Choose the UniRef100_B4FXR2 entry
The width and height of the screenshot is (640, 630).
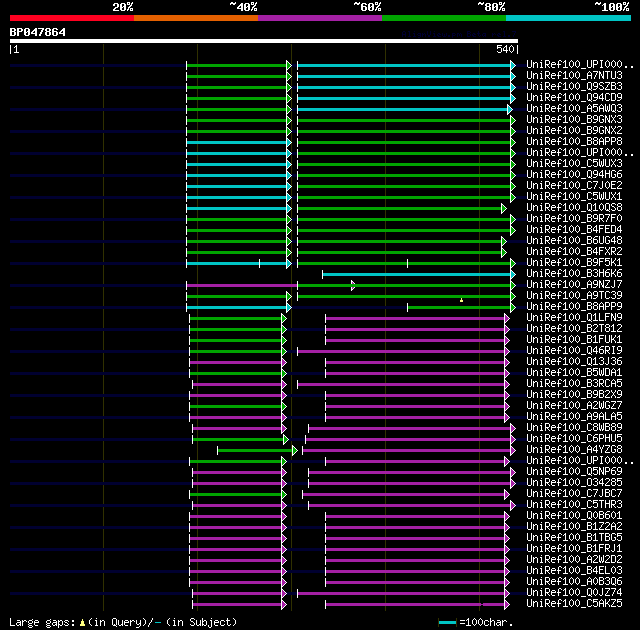pyautogui.click(x=574, y=252)
